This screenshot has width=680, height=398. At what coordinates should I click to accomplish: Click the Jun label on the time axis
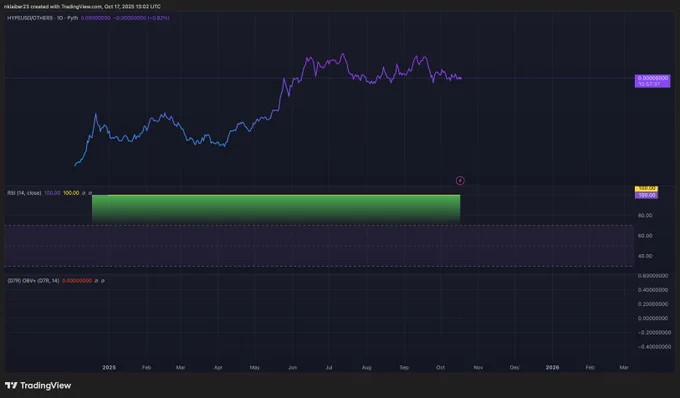click(292, 368)
